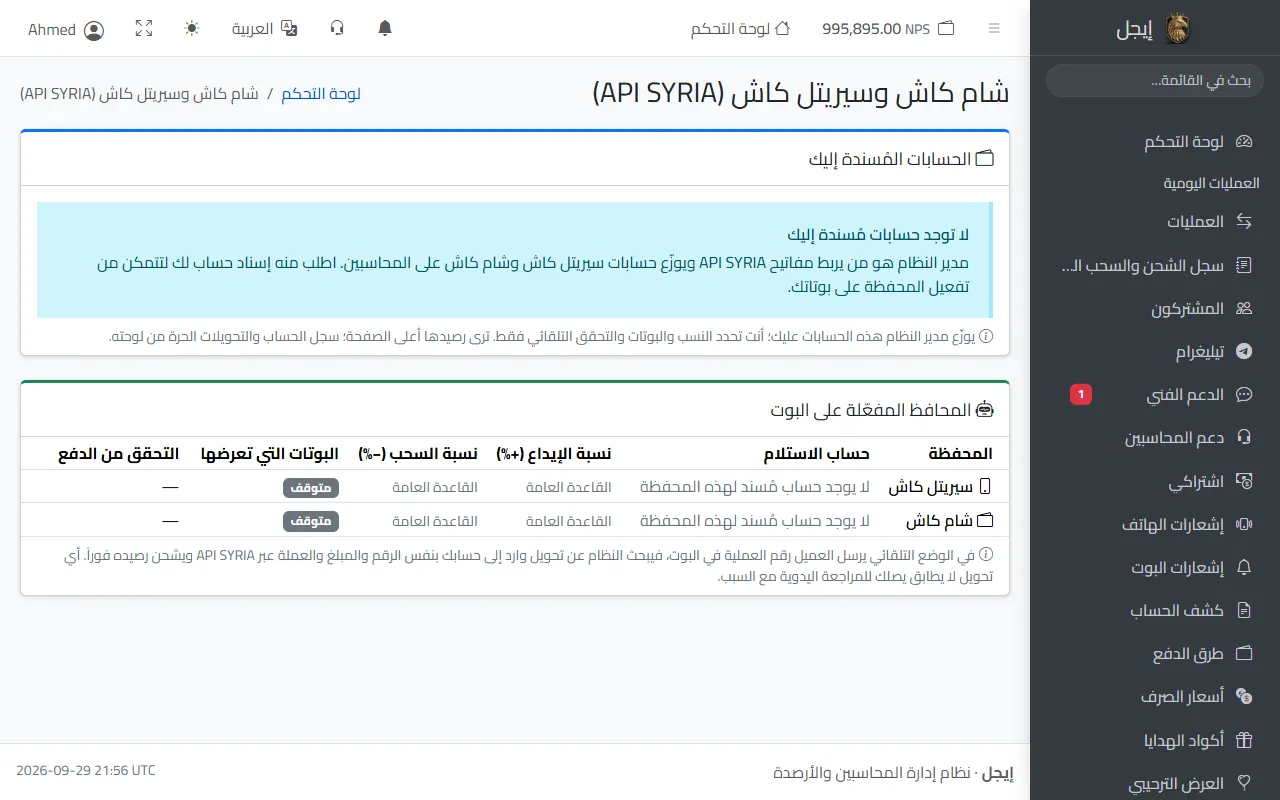This screenshot has height=800, width=1280.
Task: Toggle fullscreen mode icon
Action: 144,29
